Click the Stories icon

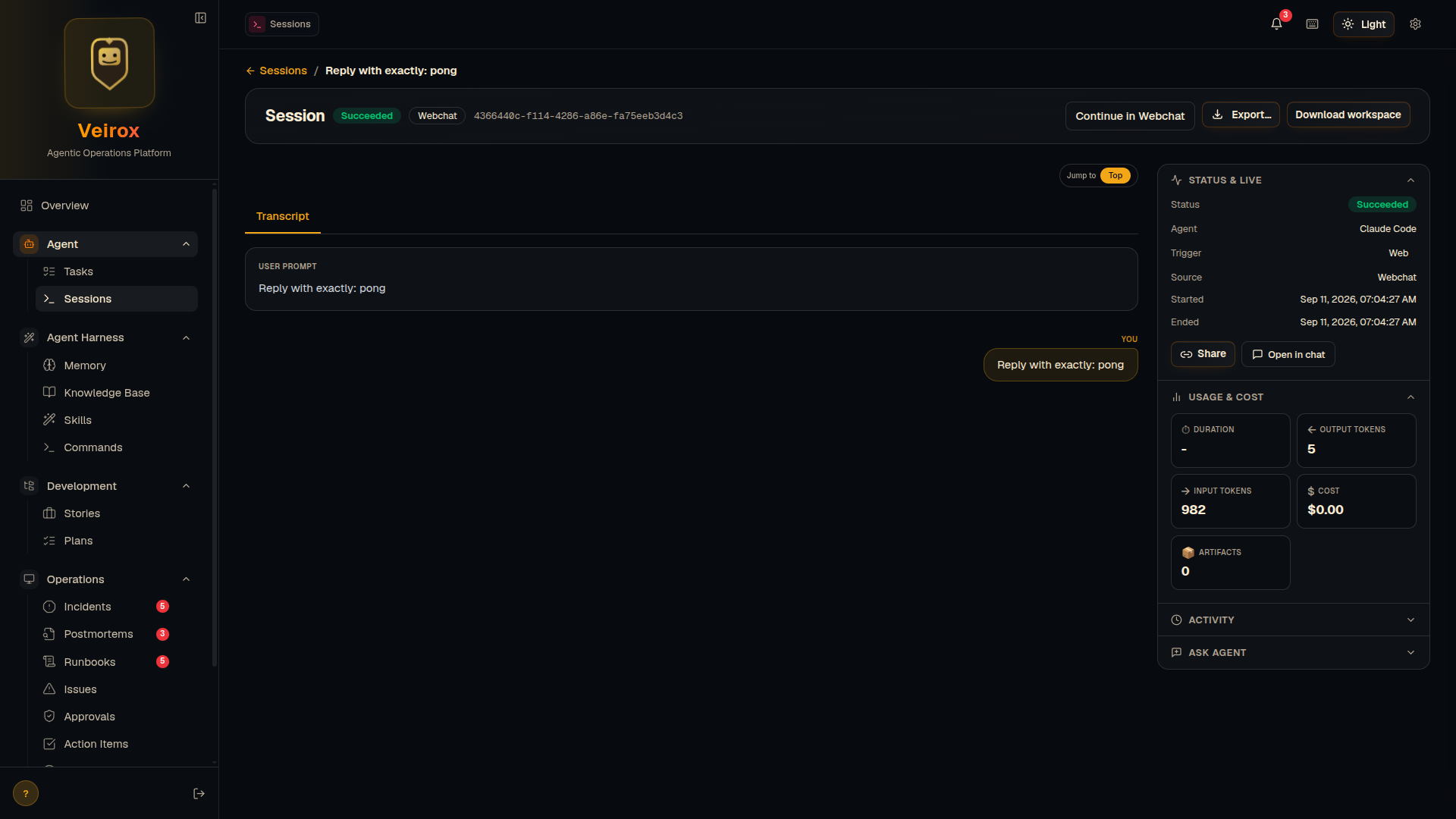coord(49,513)
